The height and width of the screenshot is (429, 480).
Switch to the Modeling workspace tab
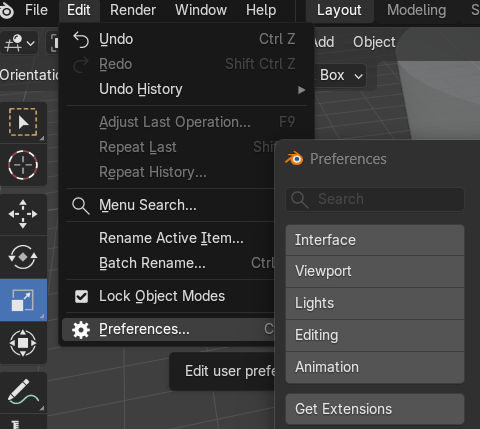pyautogui.click(x=416, y=10)
